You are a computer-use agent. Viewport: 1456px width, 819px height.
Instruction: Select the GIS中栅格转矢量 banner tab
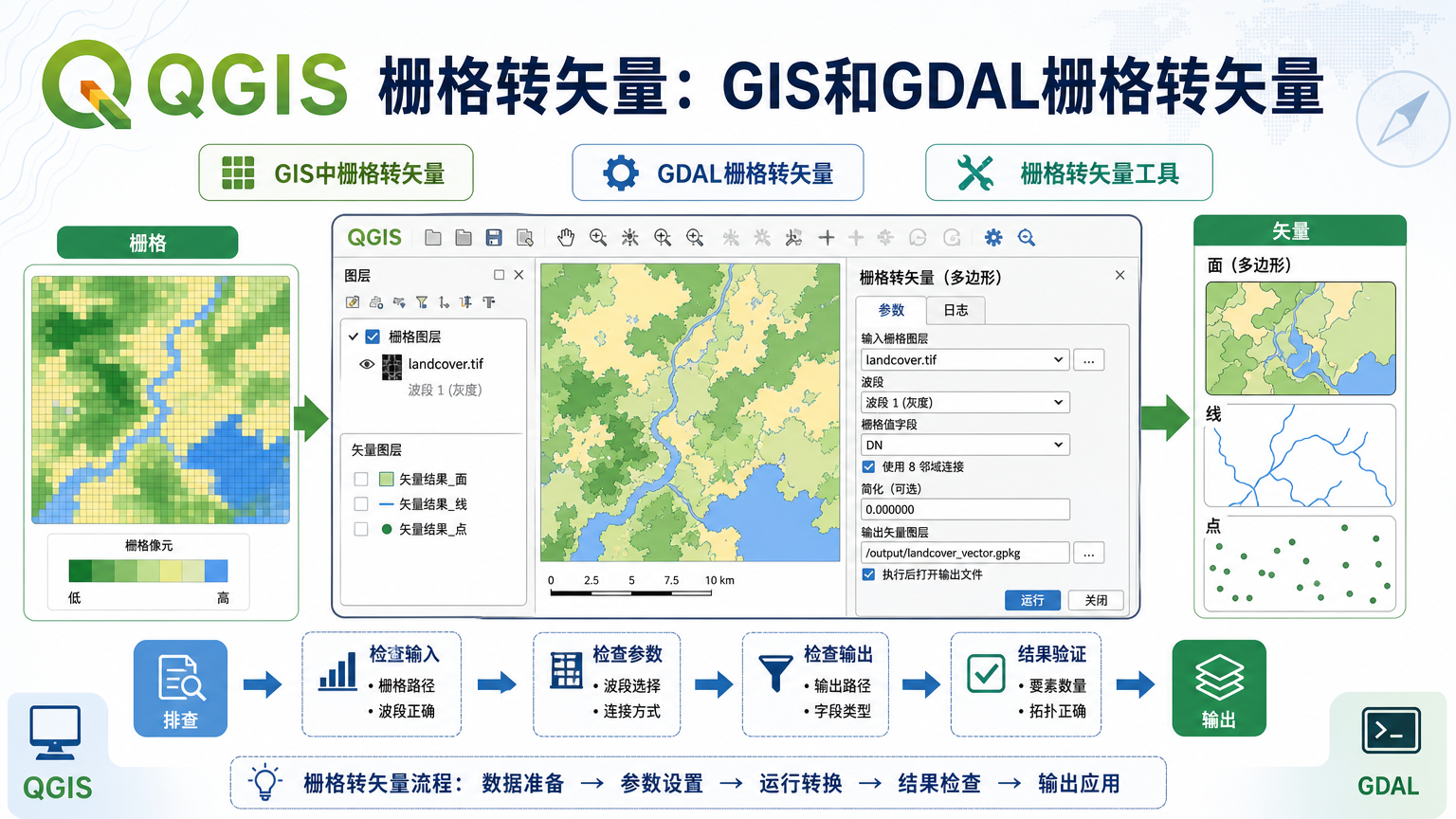click(x=336, y=173)
